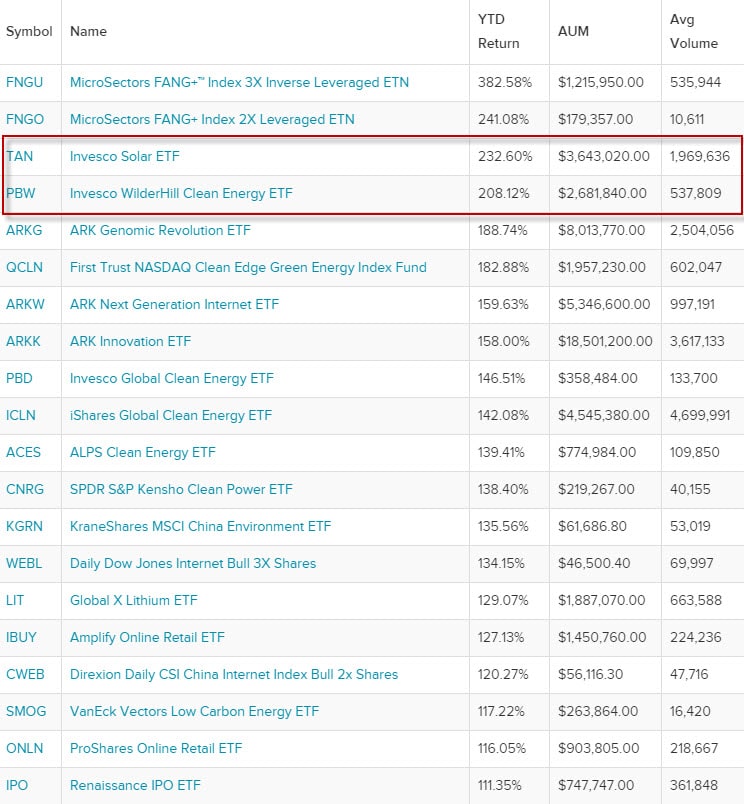Open Invesco WilderHill Clean Energy ETF
This screenshot has height=804, width=744.
click(x=181, y=193)
